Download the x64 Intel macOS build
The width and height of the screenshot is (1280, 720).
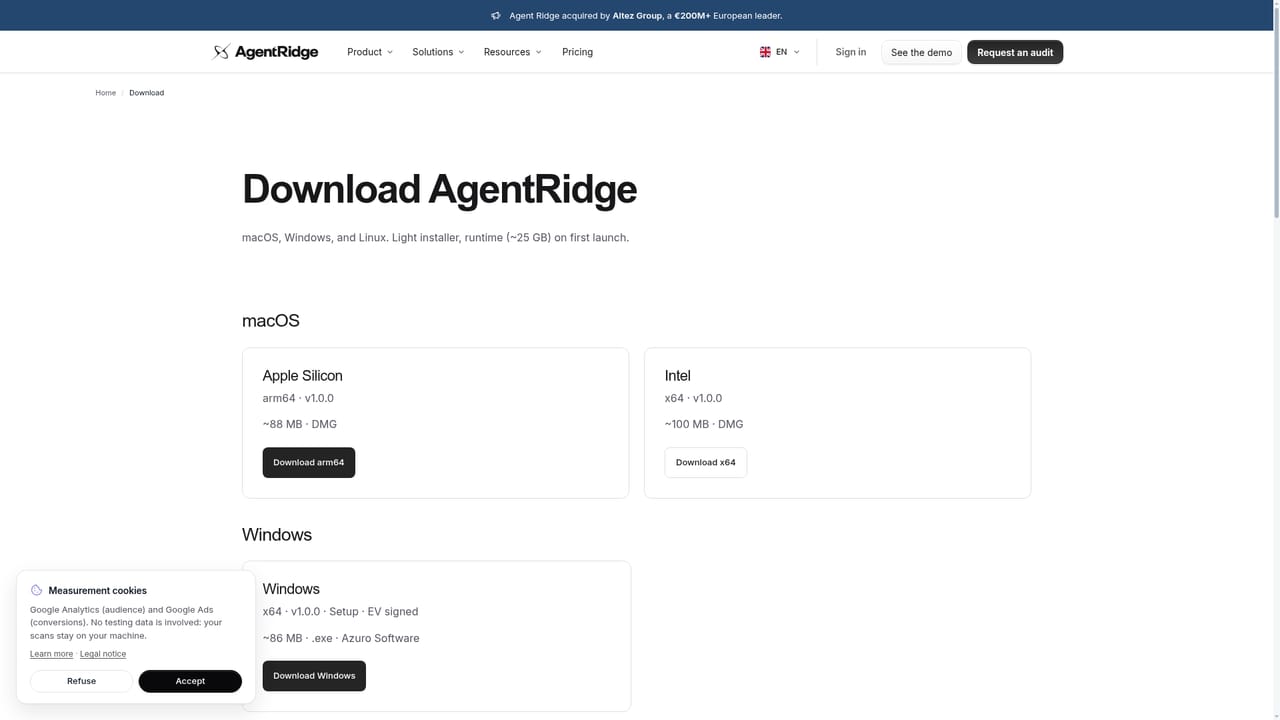(x=705, y=462)
